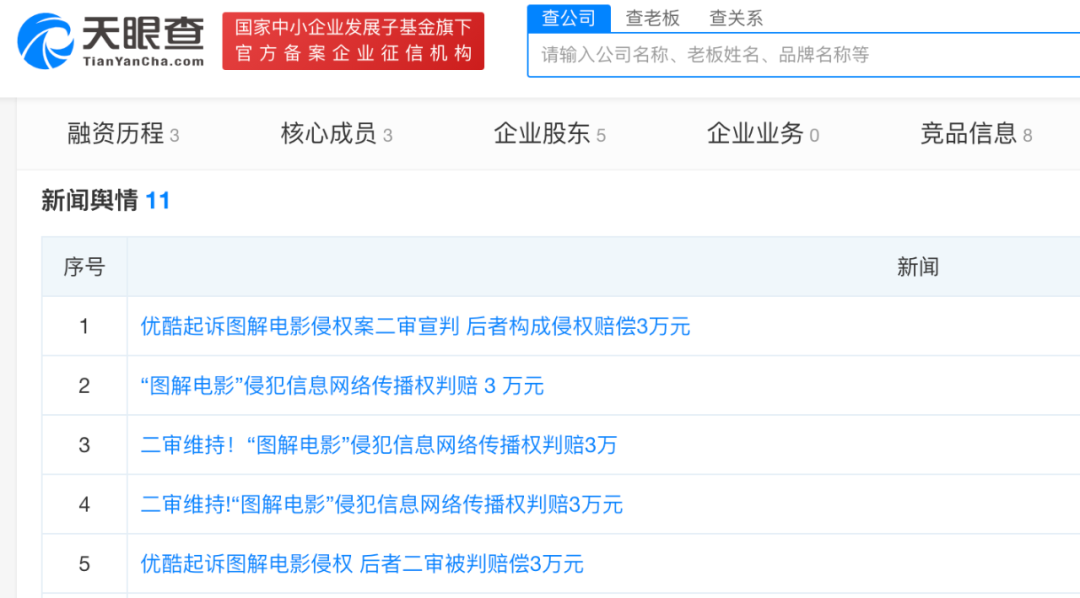The width and height of the screenshot is (1080, 598).
Task: Click the 天眼查 brand name text
Action: [x=143, y=34]
